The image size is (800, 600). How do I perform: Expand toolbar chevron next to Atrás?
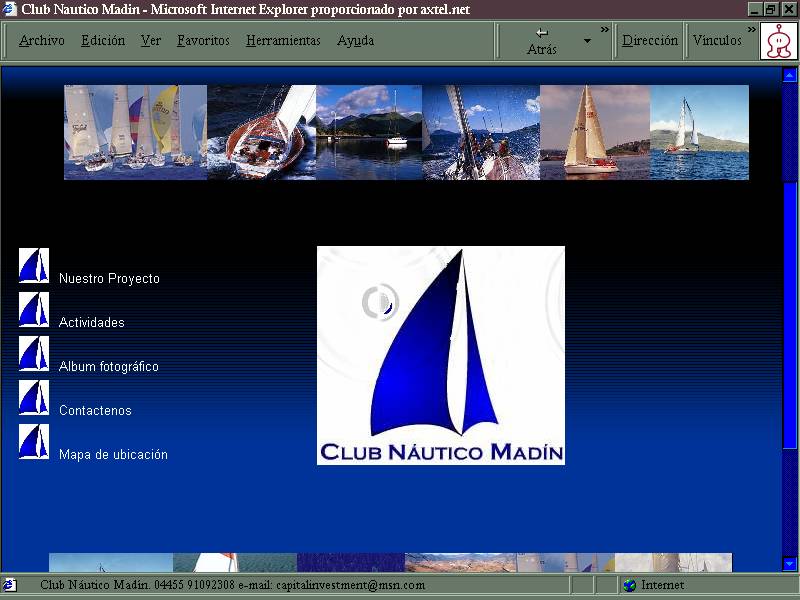click(605, 30)
